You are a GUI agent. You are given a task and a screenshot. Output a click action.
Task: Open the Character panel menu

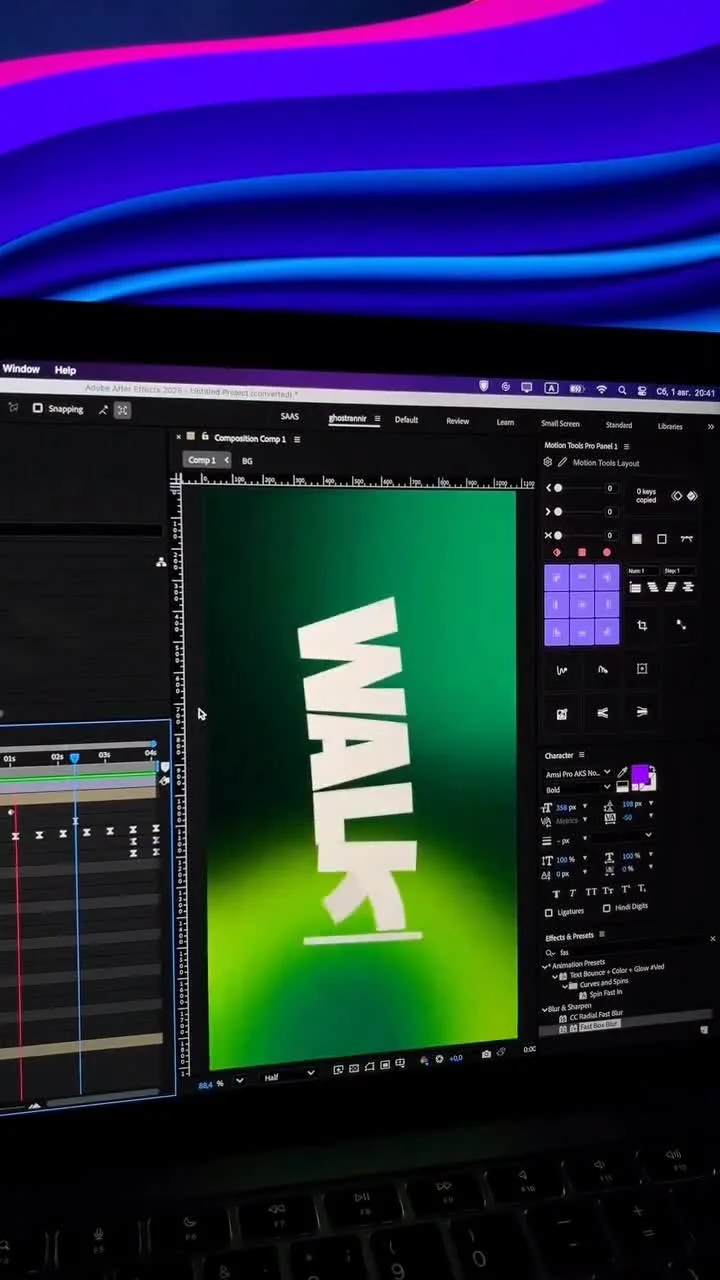point(582,755)
